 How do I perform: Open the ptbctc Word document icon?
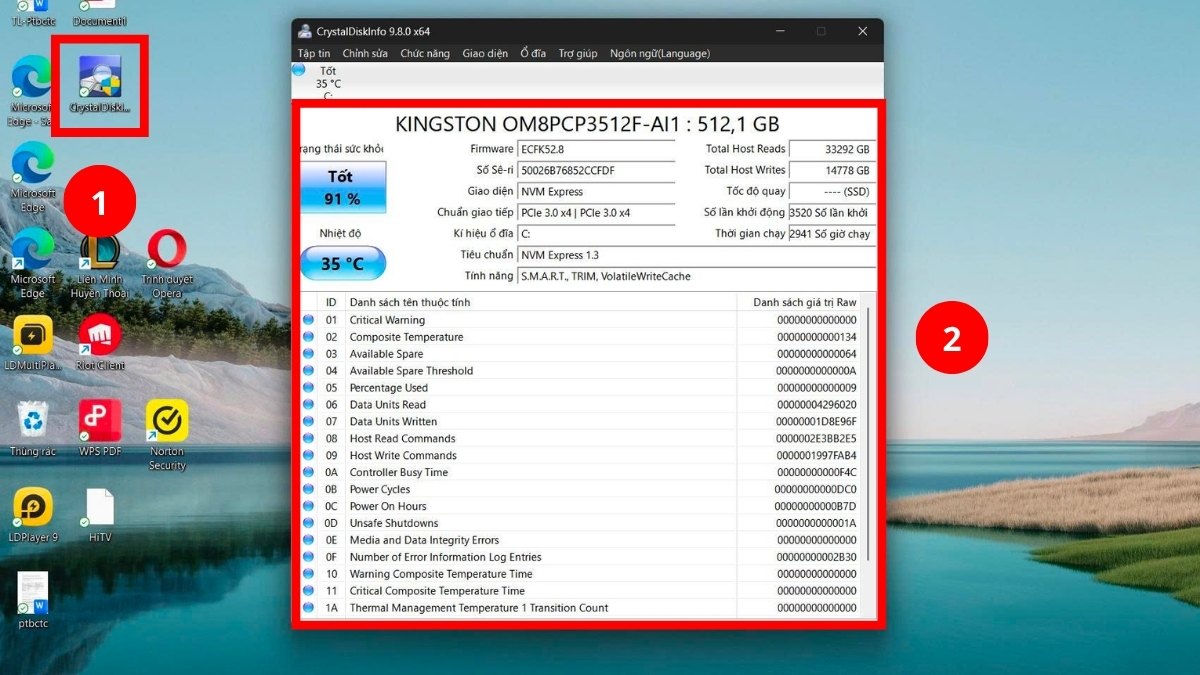[x=33, y=600]
